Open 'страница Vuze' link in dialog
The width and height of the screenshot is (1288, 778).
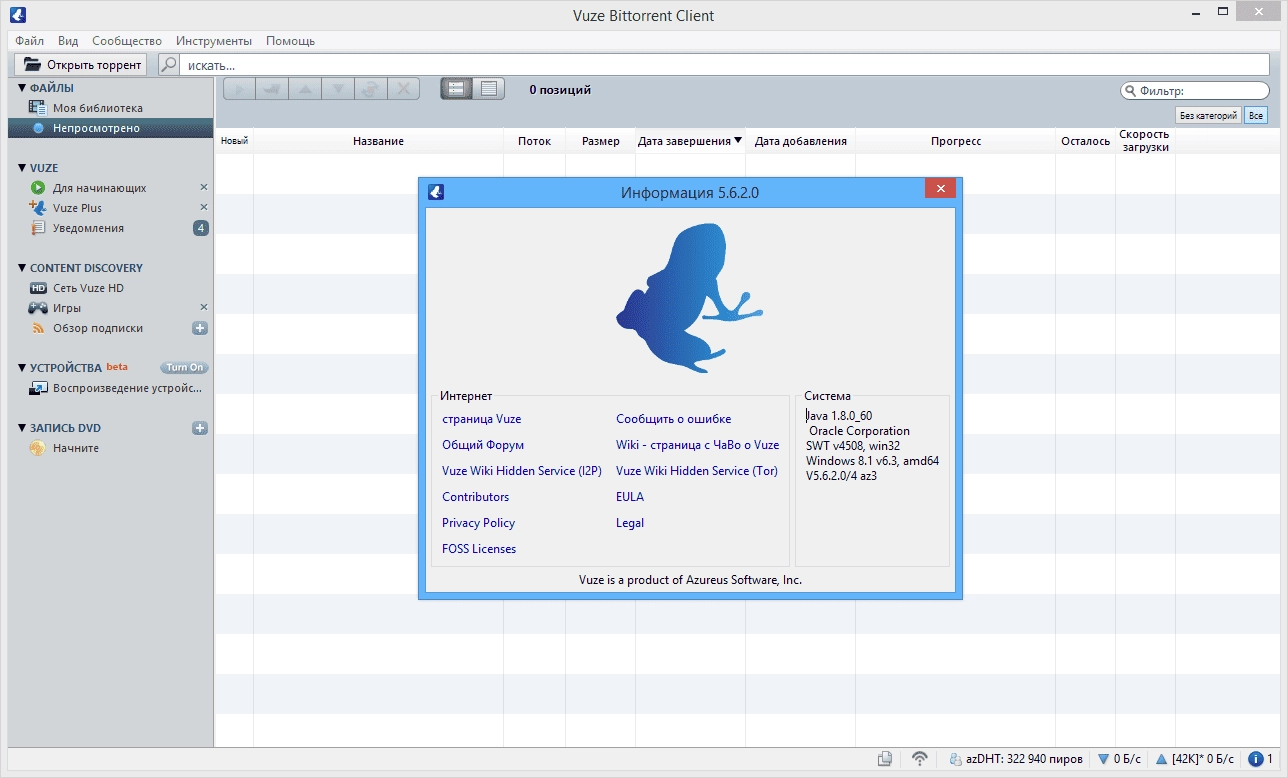coord(482,419)
